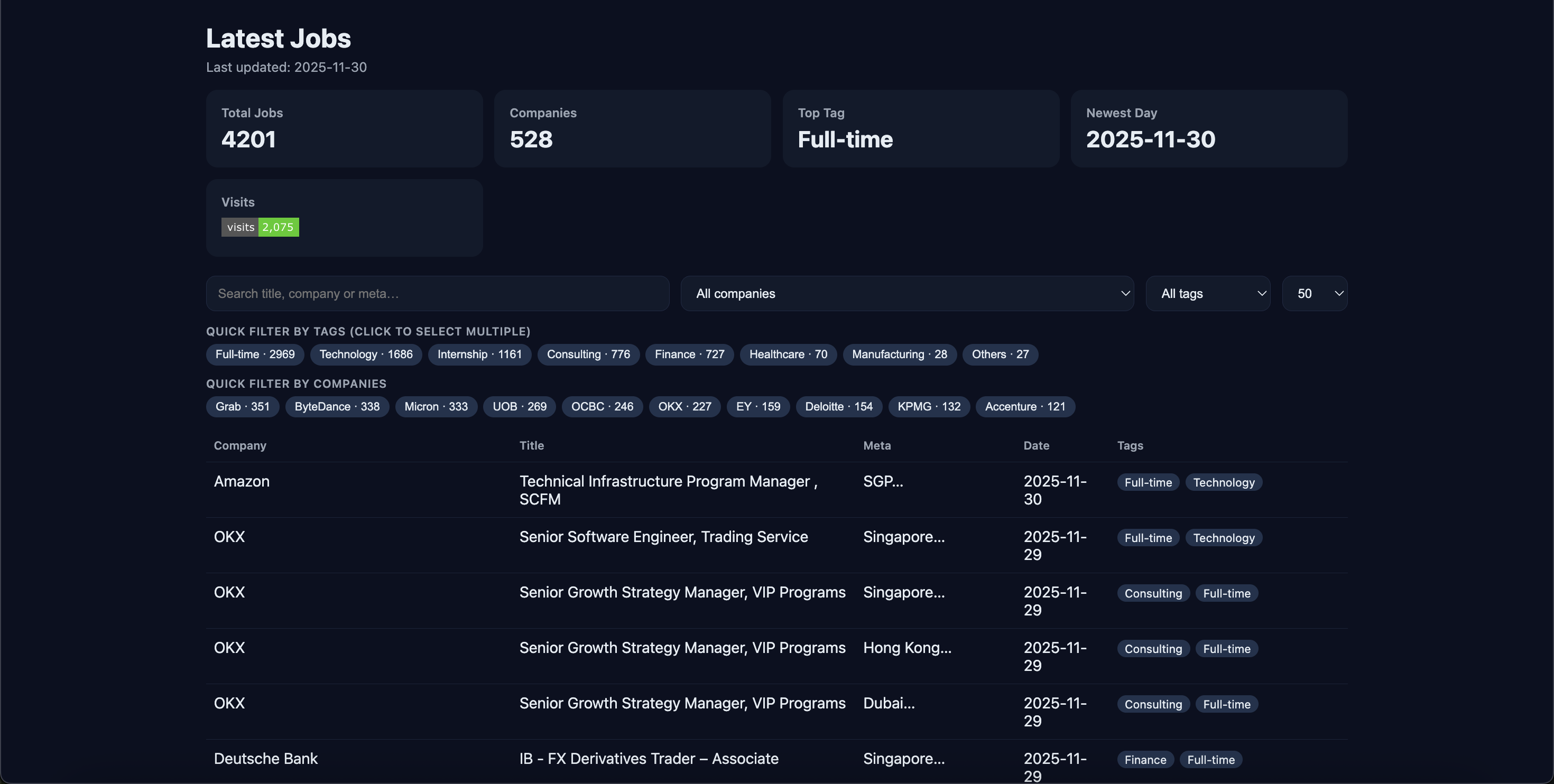Viewport: 1554px width, 784px height.
Task: Click the Finance tag on the Deutsche Bank row
Action: (x=1144, y=759)
